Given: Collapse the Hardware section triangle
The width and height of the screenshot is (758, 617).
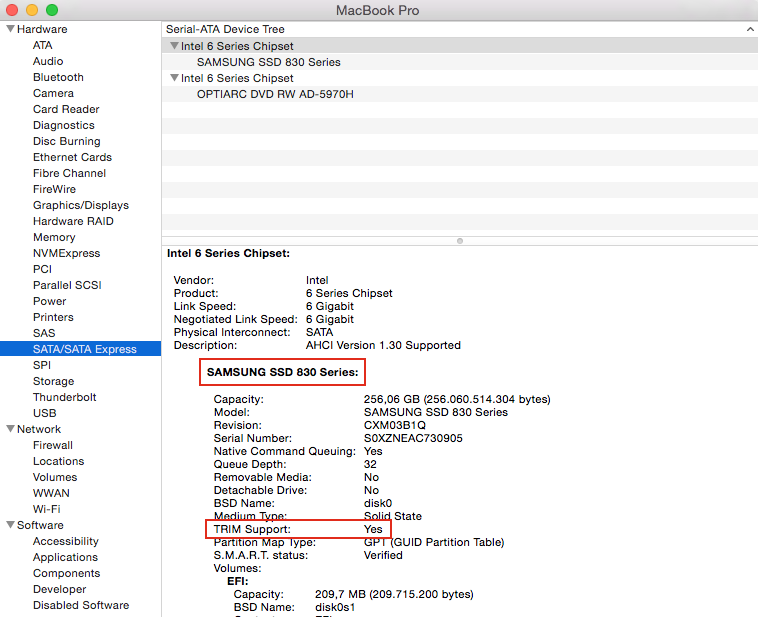Looking at the screenshot, I should (10, 29).
